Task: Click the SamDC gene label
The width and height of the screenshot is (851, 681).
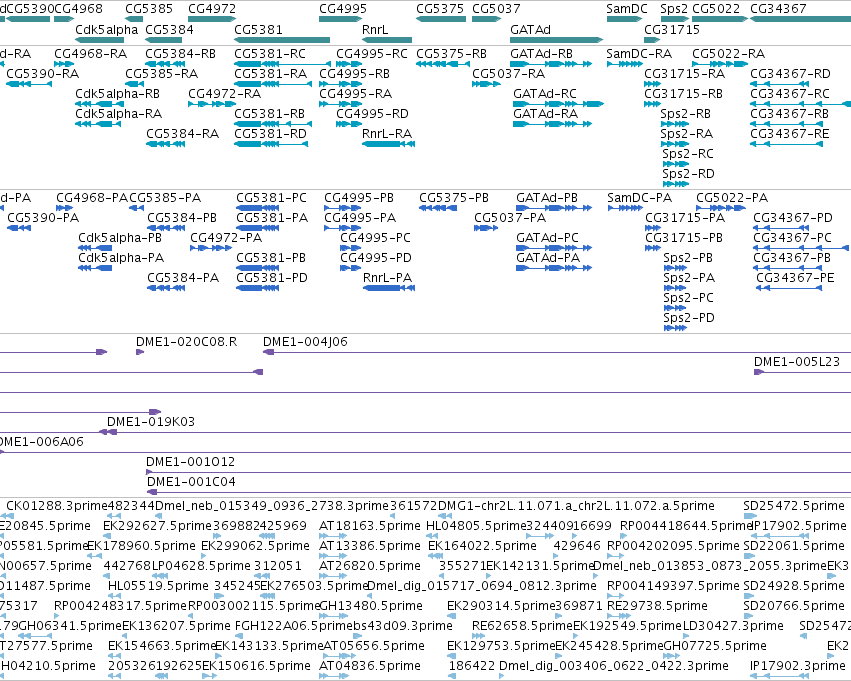Action: click(x=627, y=9)
